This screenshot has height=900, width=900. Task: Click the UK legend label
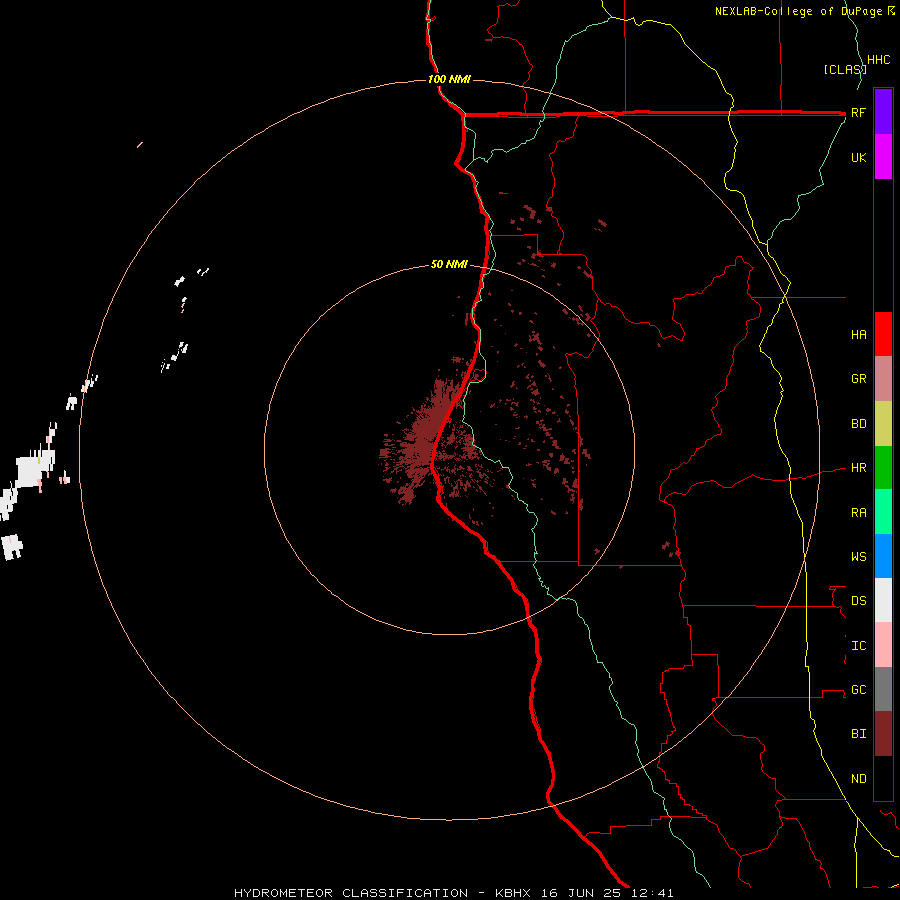858,157
